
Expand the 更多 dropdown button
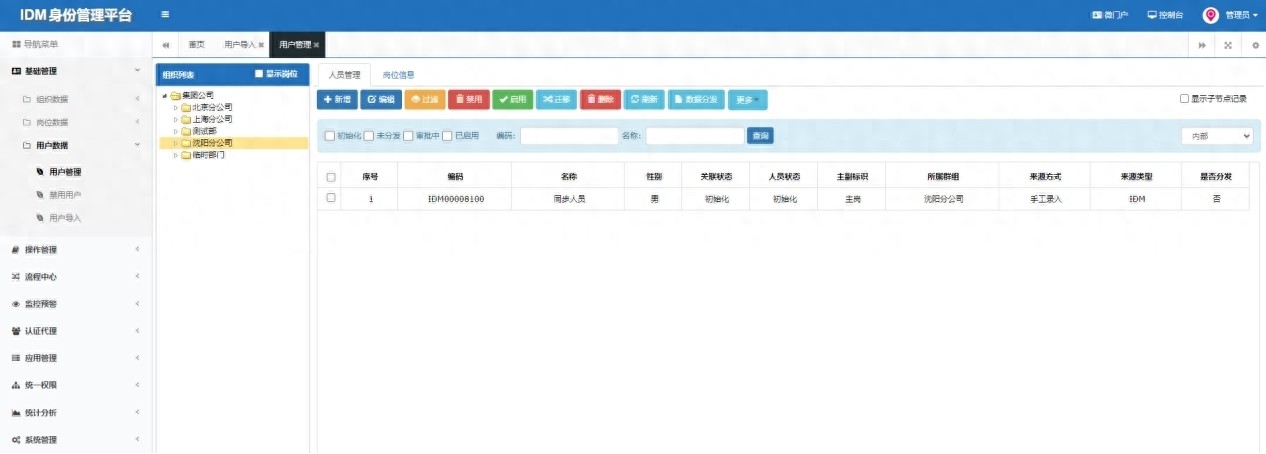(747, 99)
